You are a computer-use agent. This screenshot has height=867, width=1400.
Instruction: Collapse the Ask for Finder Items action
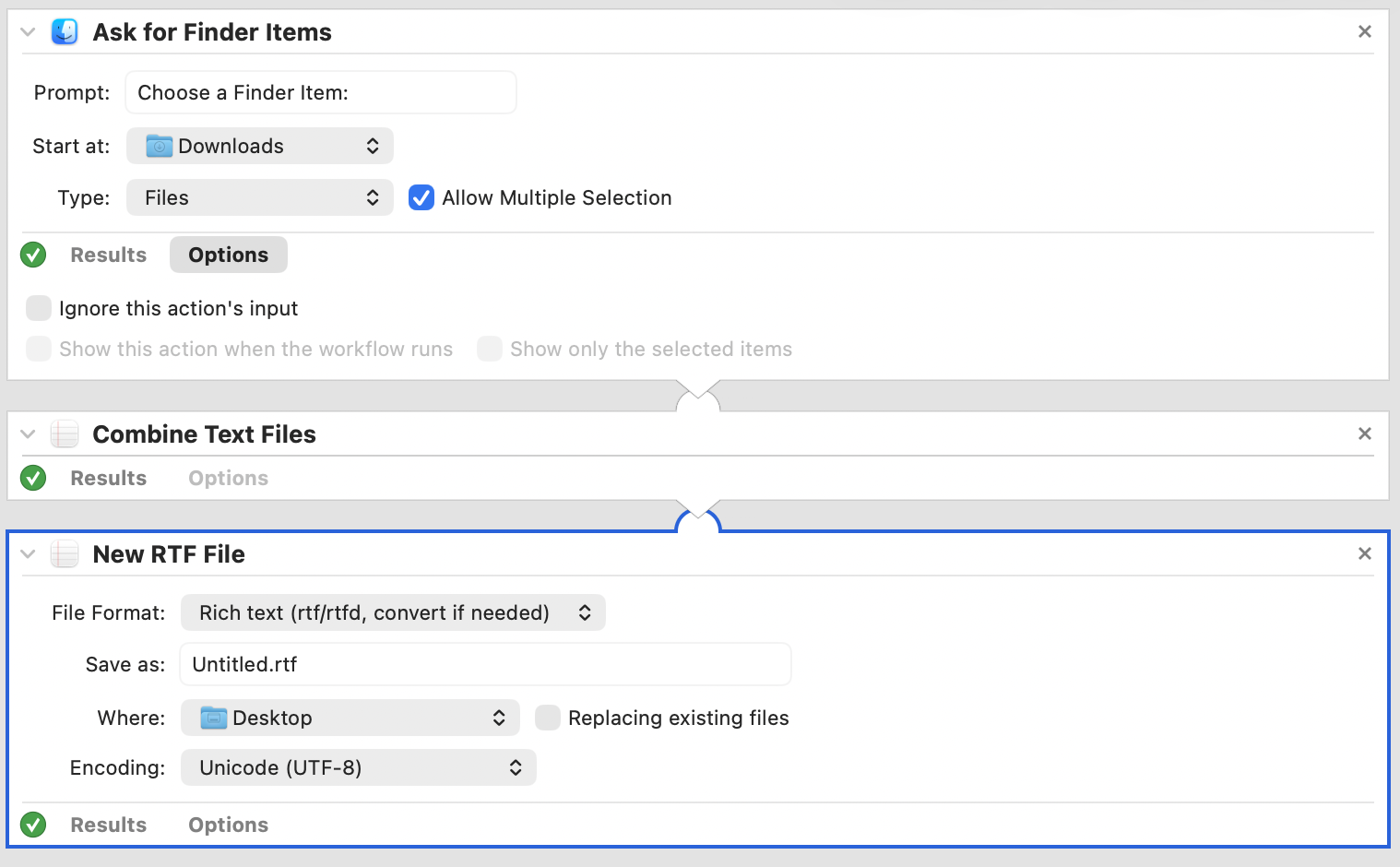tap(28, 32)
